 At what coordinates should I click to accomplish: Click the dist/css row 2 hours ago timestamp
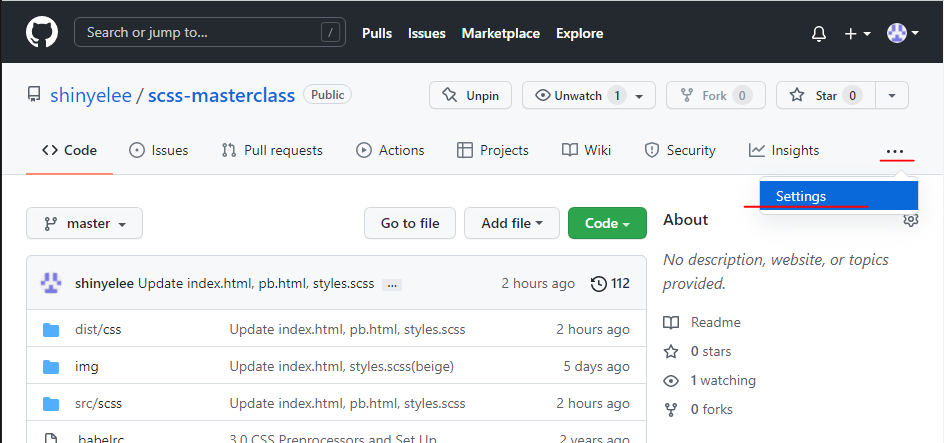click(x=593, y=330)
